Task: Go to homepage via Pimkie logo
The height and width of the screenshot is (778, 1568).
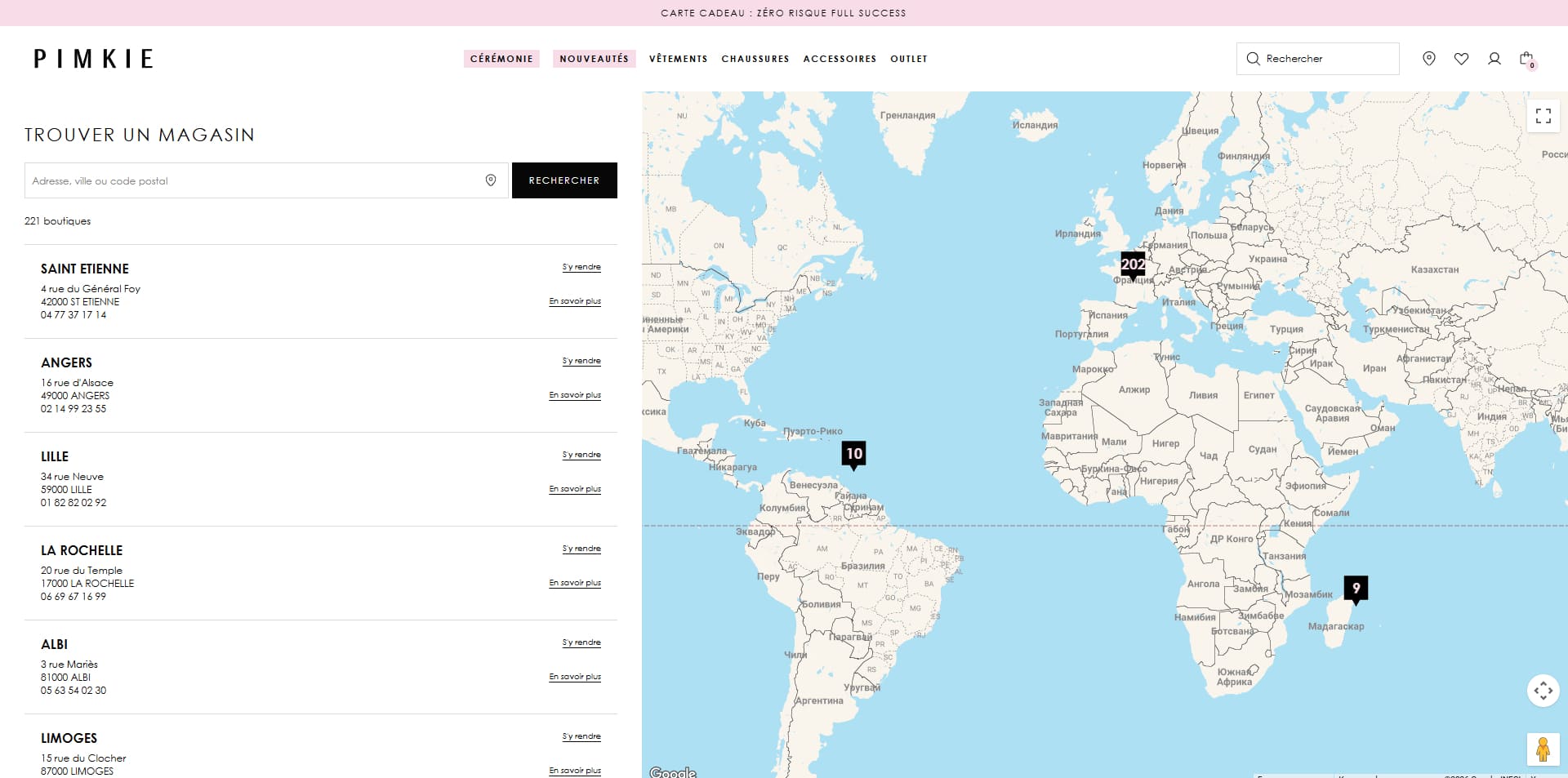Action: [x=93, y=59]
